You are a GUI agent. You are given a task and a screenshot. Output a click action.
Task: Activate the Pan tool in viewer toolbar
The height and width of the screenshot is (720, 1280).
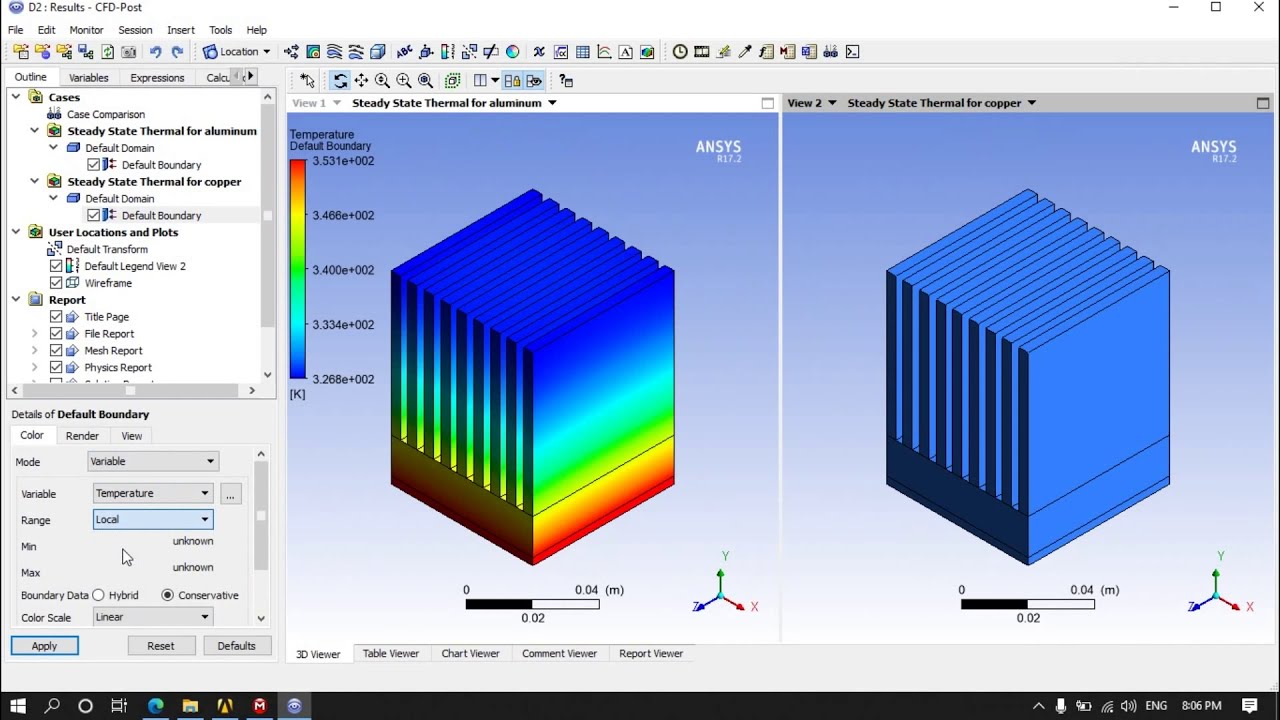point(361,81)
